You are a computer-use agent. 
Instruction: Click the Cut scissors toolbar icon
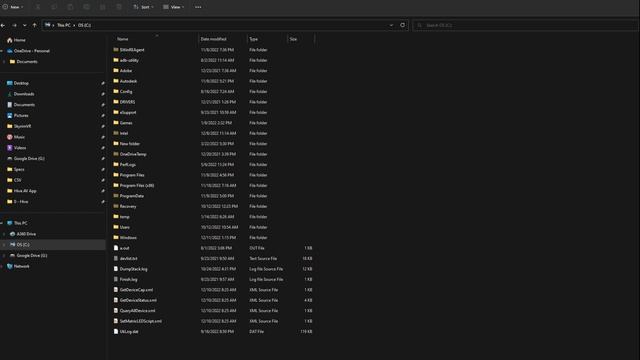pos(38,7)
